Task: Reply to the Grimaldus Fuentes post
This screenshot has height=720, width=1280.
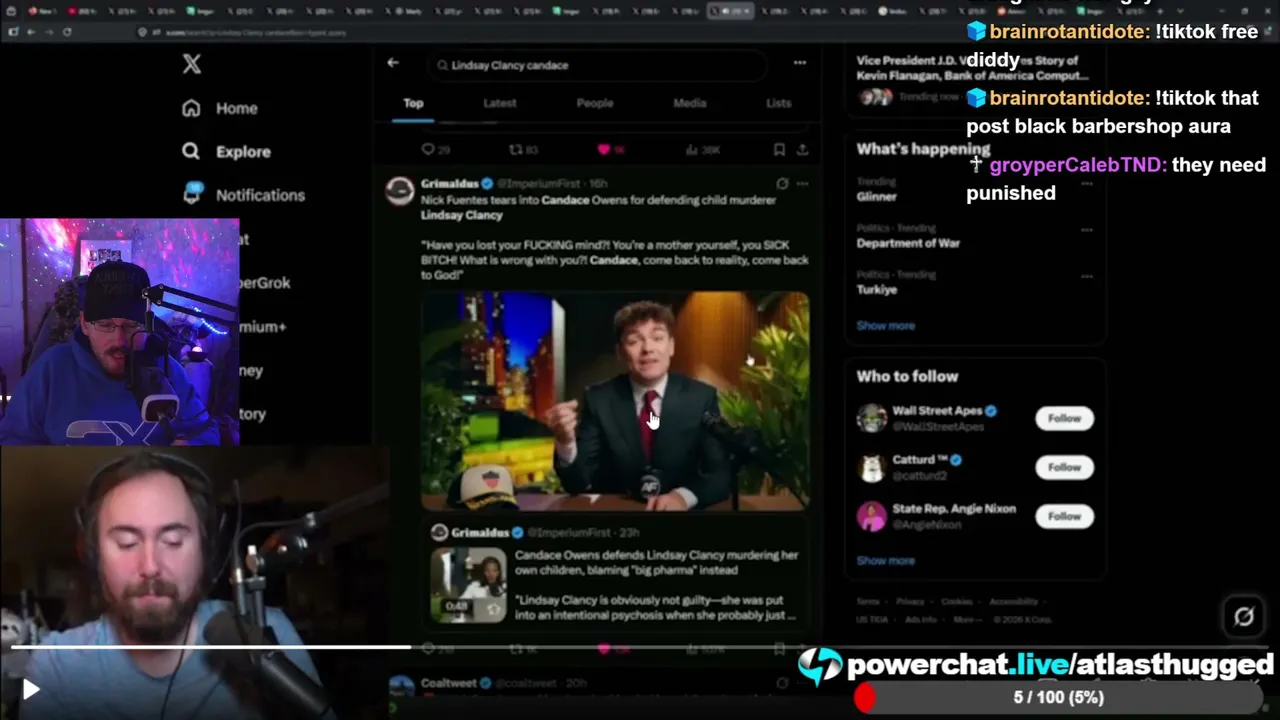Action: click(x=429, y=649)
